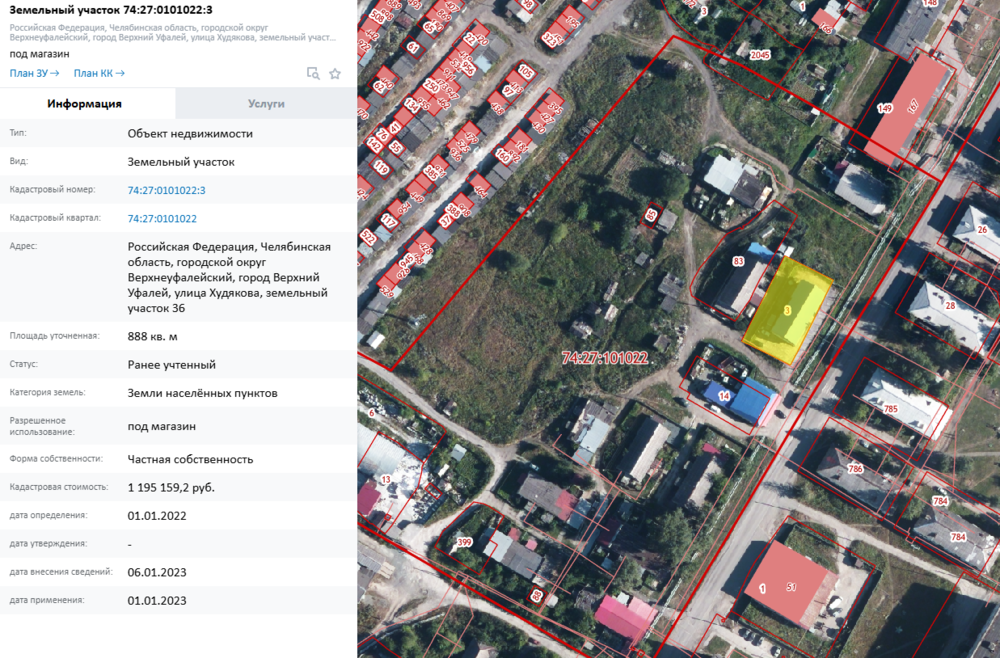Image resolution: width=1000 pixels, height=658 pixels.
Task: Open cadastral number 74:27:0101022:3 link
Action: click(x=166, y=190)
